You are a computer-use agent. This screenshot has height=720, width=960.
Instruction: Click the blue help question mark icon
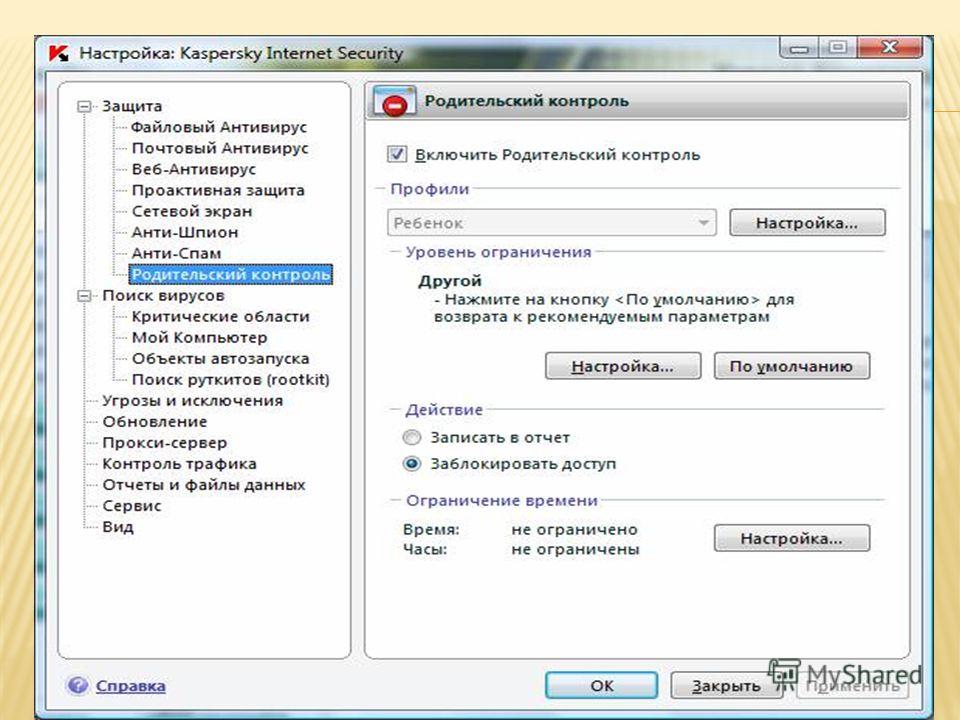[x=78, y=685]
